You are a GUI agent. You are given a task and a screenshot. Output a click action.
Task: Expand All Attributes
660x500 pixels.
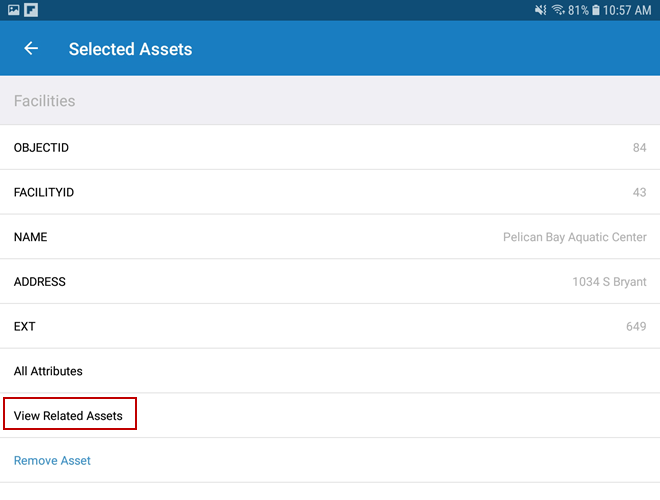coord(48,371)
